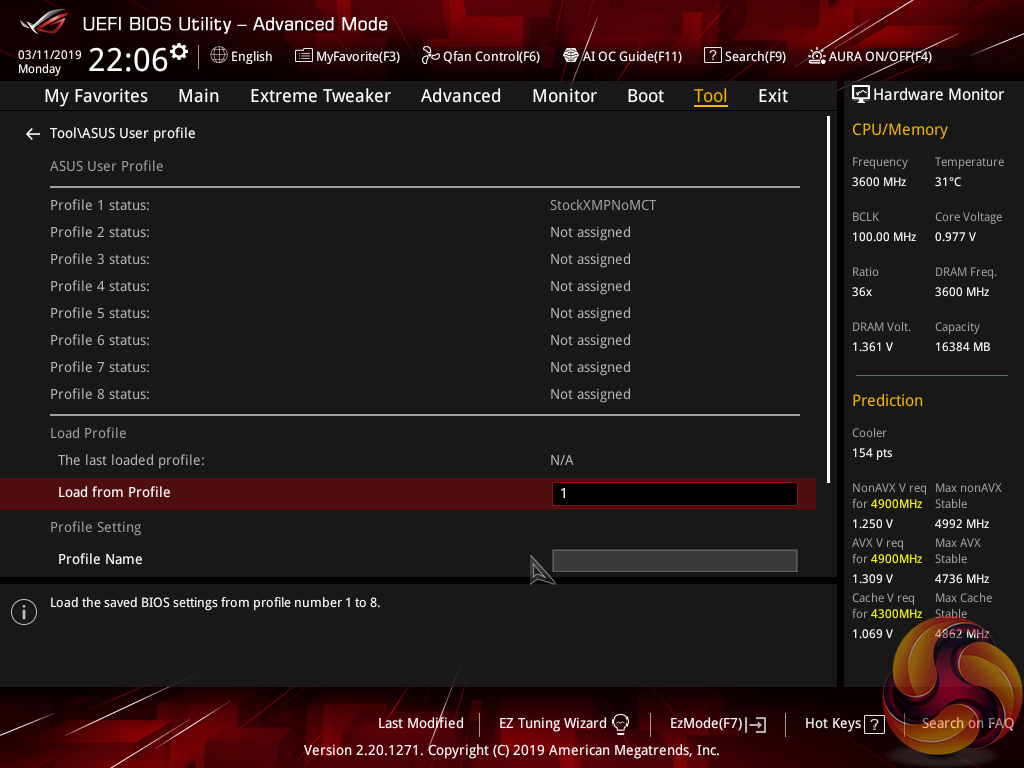
Task: Click the 1.309 V AVX requirement value
Action: coord(872,579)
